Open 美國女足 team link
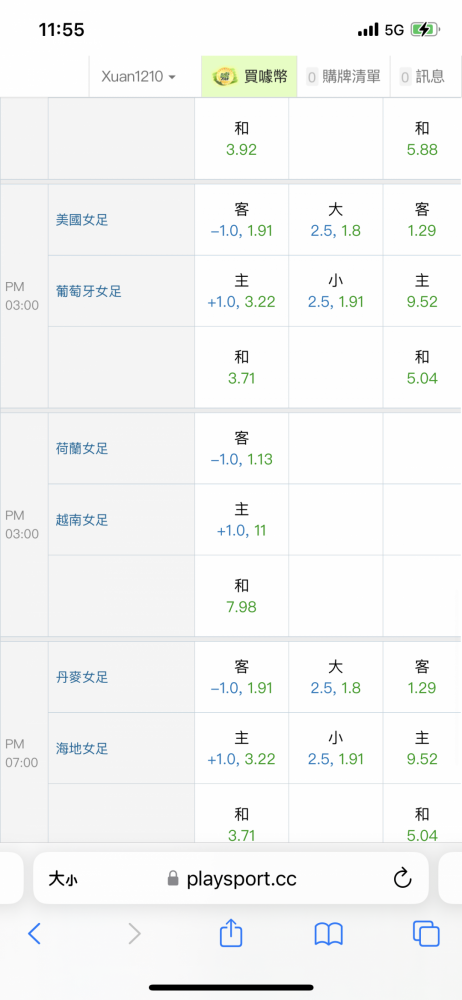462x1000 pixels. tap(82, 220)
